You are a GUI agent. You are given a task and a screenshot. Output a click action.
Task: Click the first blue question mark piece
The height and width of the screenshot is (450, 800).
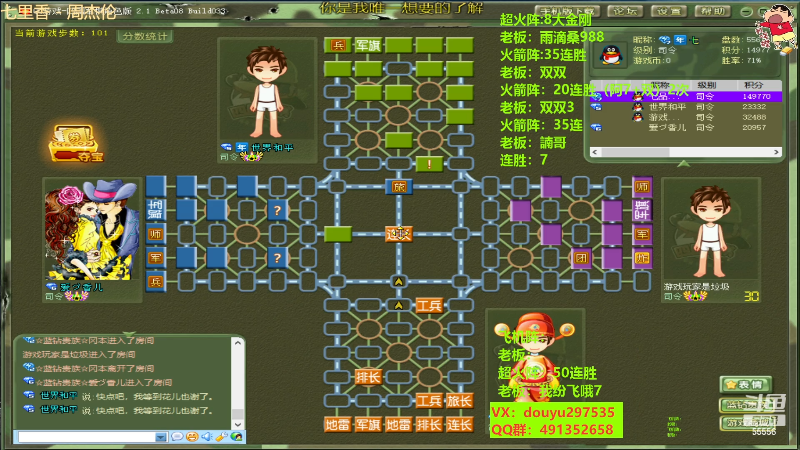pyautogui.click(x=277, y=210)
